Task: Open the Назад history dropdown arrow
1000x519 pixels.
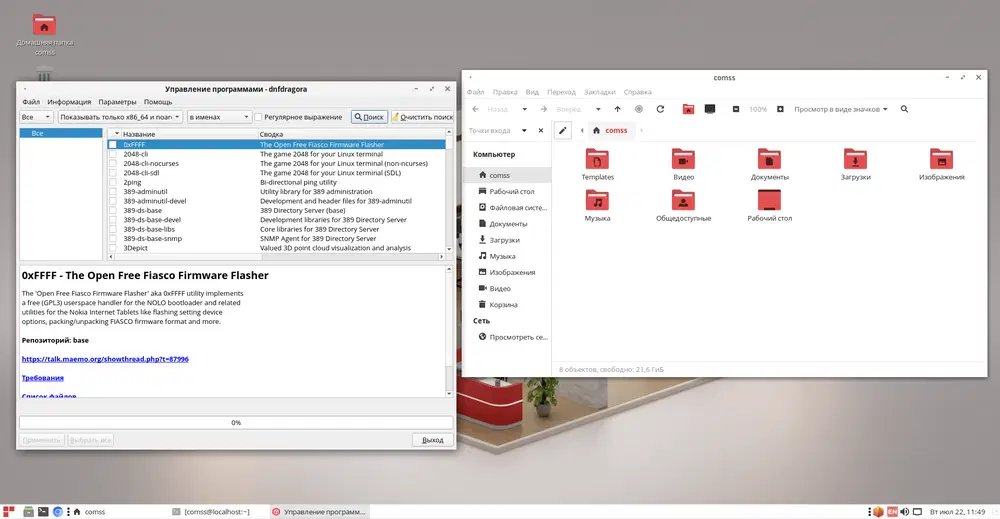Action: (x=524, y=109)
